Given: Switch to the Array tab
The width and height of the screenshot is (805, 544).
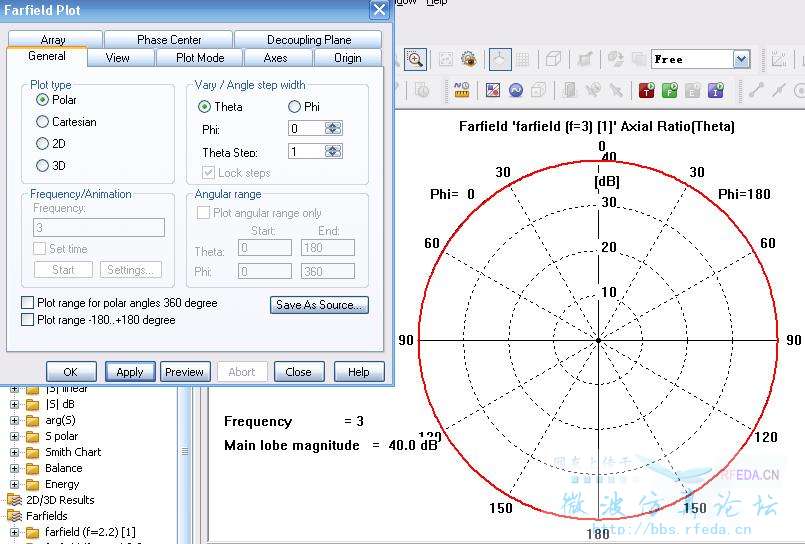Looking at the screenshot, I should coord(53,40).
